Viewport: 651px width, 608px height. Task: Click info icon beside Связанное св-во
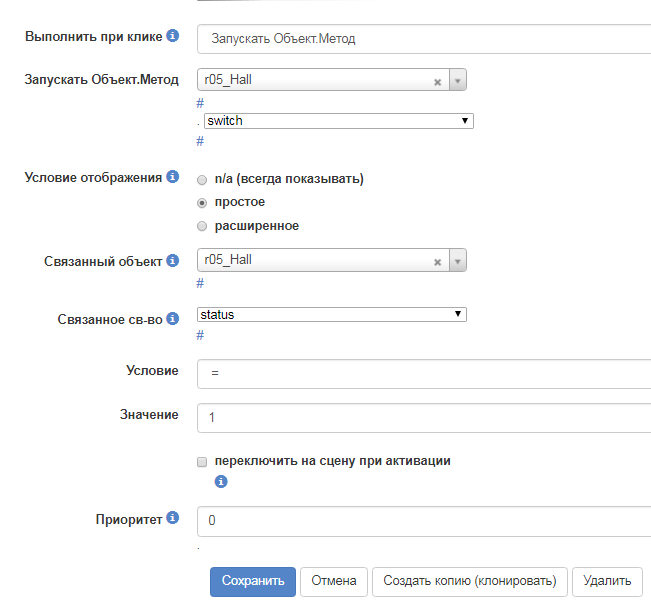tap(172, 318)
